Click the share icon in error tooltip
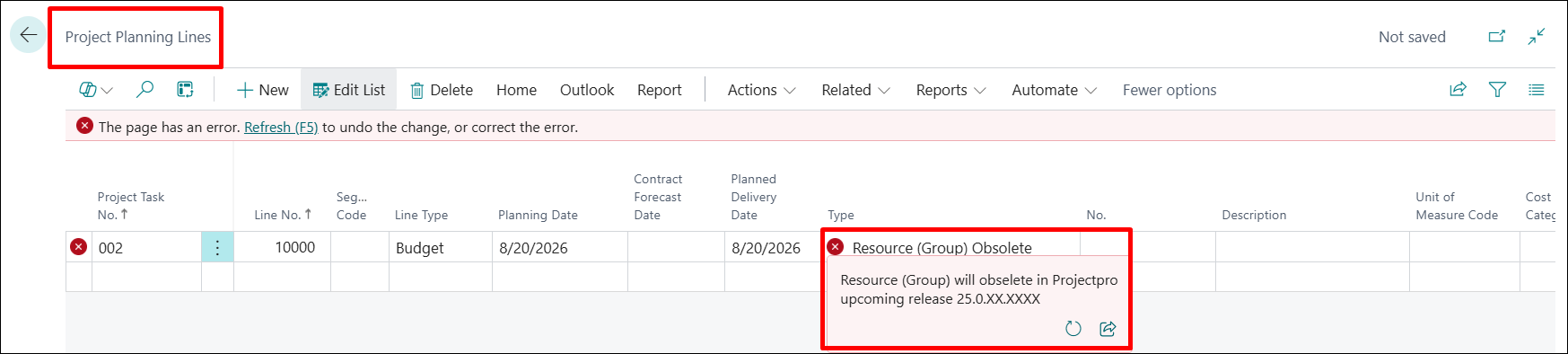1568x354 pixels. (1108, 329)
